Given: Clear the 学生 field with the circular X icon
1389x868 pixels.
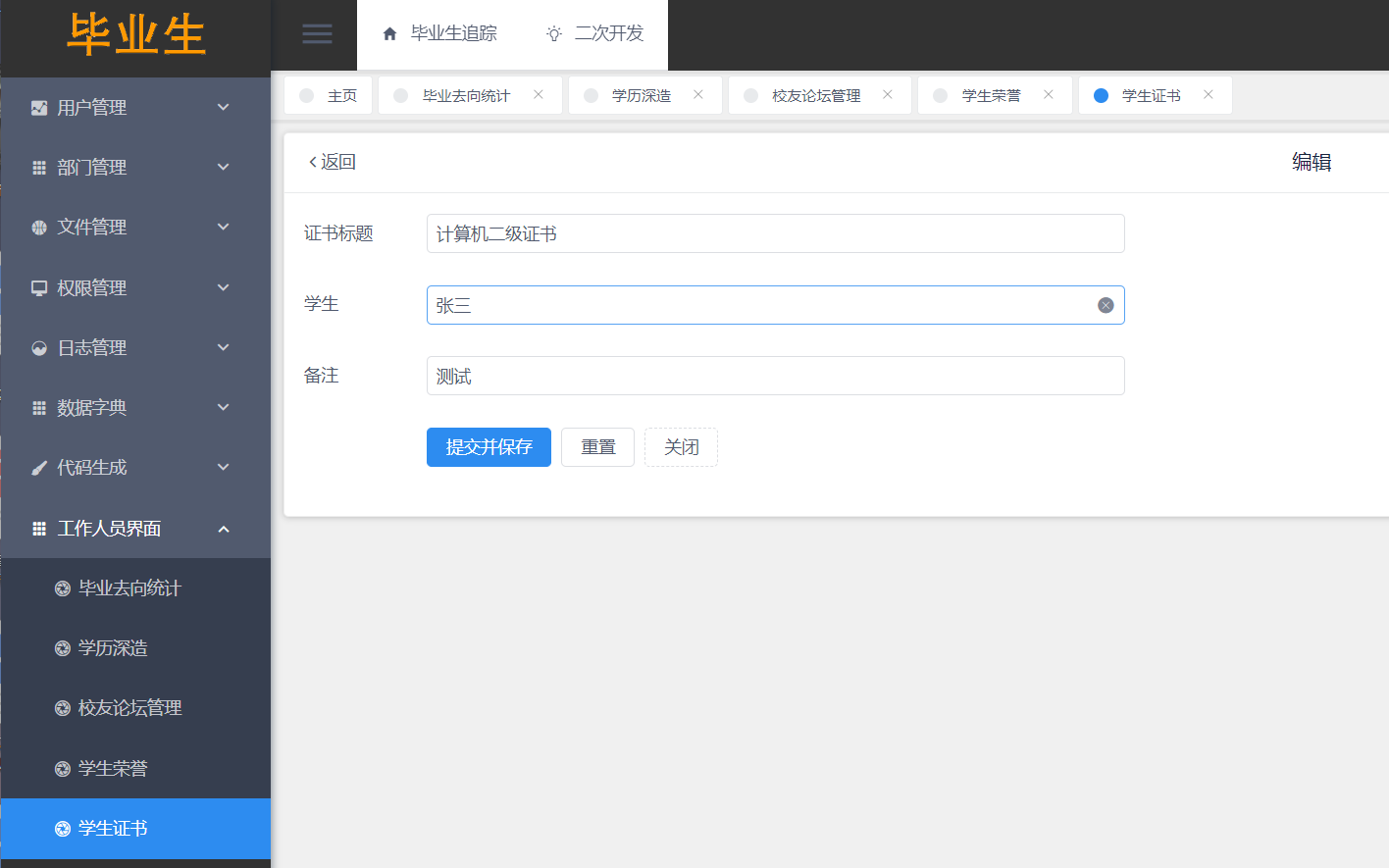Looking at the screenshot, I should (1106, 306).
